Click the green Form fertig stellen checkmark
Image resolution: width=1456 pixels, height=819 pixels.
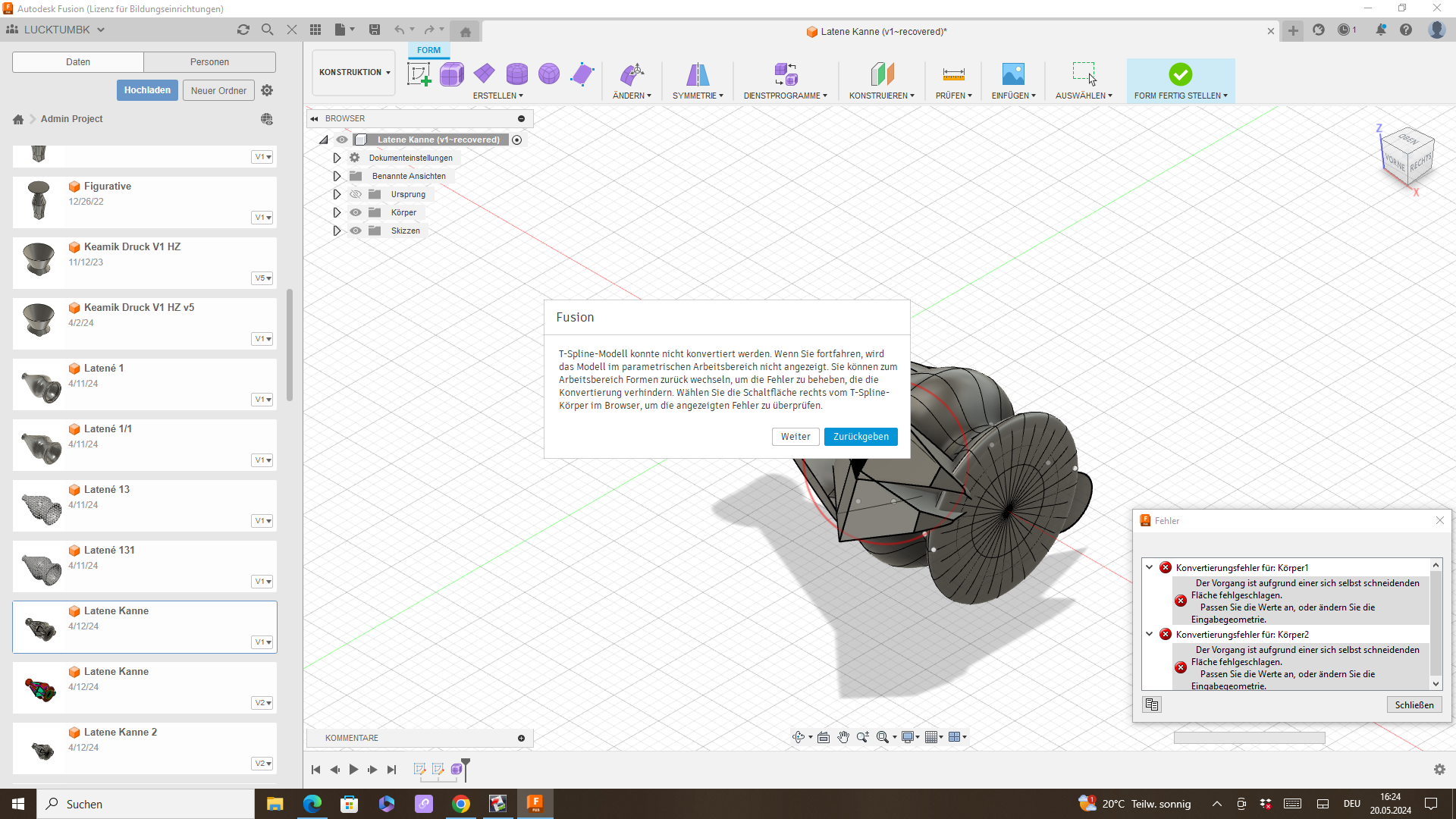(x=1180, y=74)
